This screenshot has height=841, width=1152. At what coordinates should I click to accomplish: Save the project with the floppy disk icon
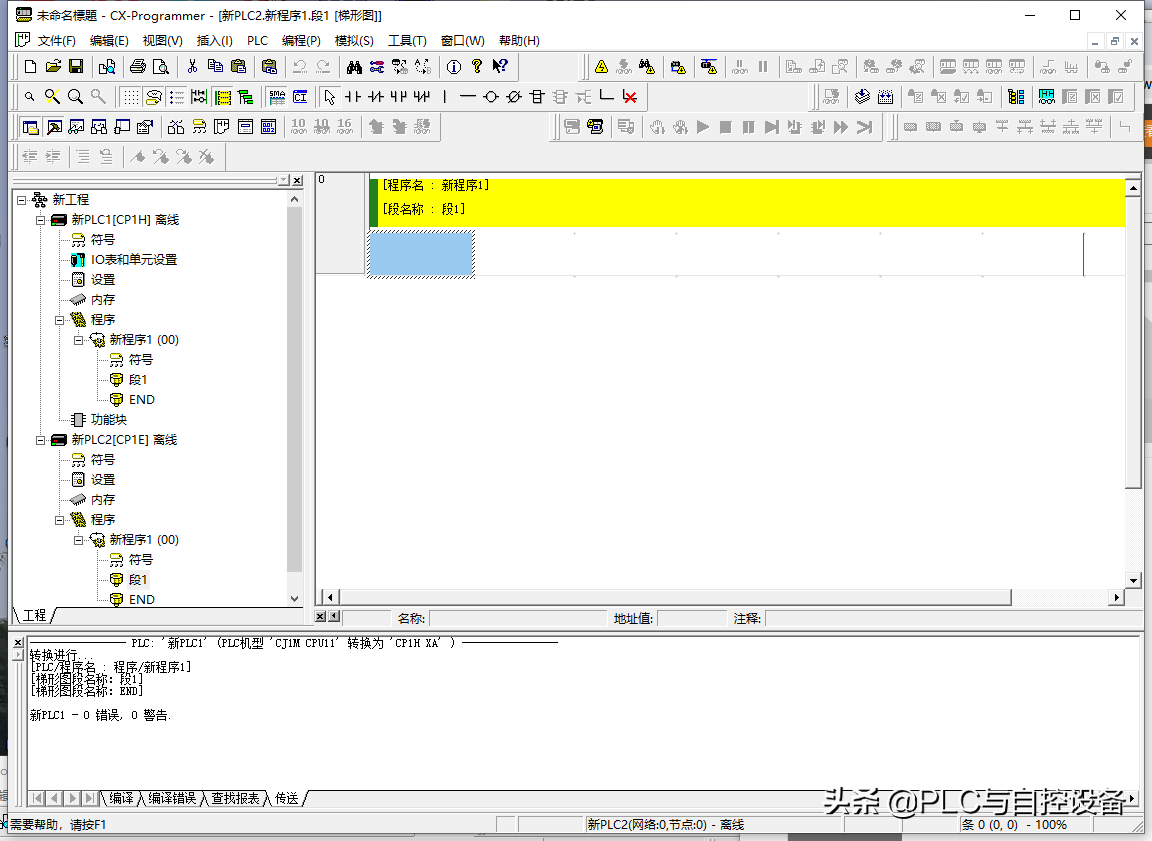click(76, 67)
